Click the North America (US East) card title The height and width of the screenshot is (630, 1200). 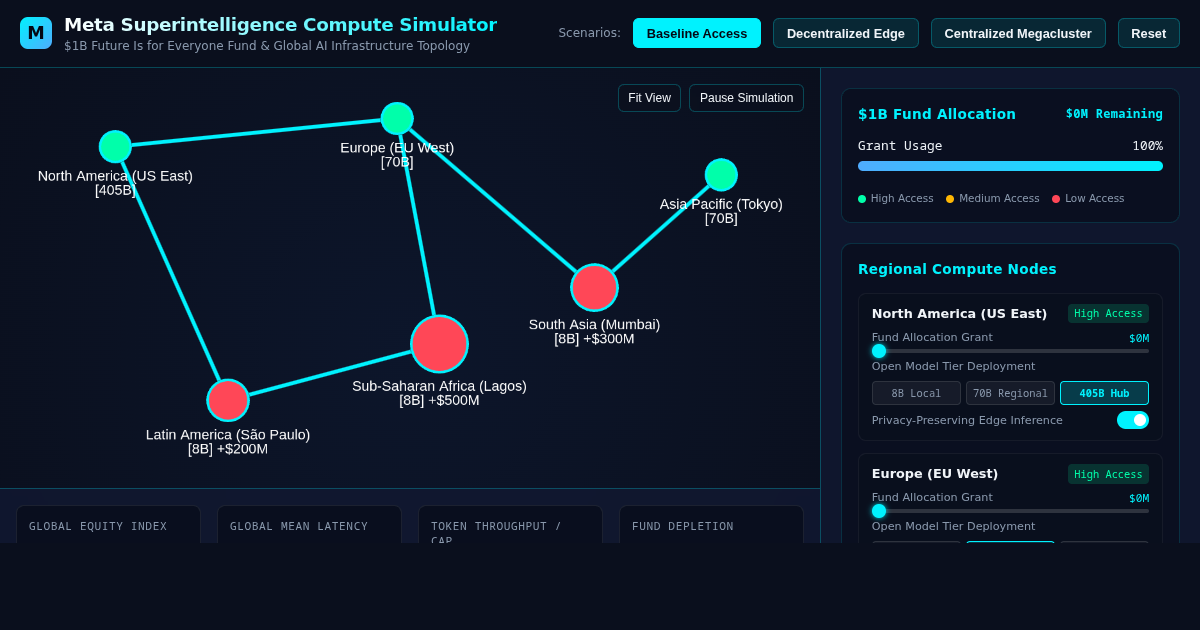click(x=959, y=314)
